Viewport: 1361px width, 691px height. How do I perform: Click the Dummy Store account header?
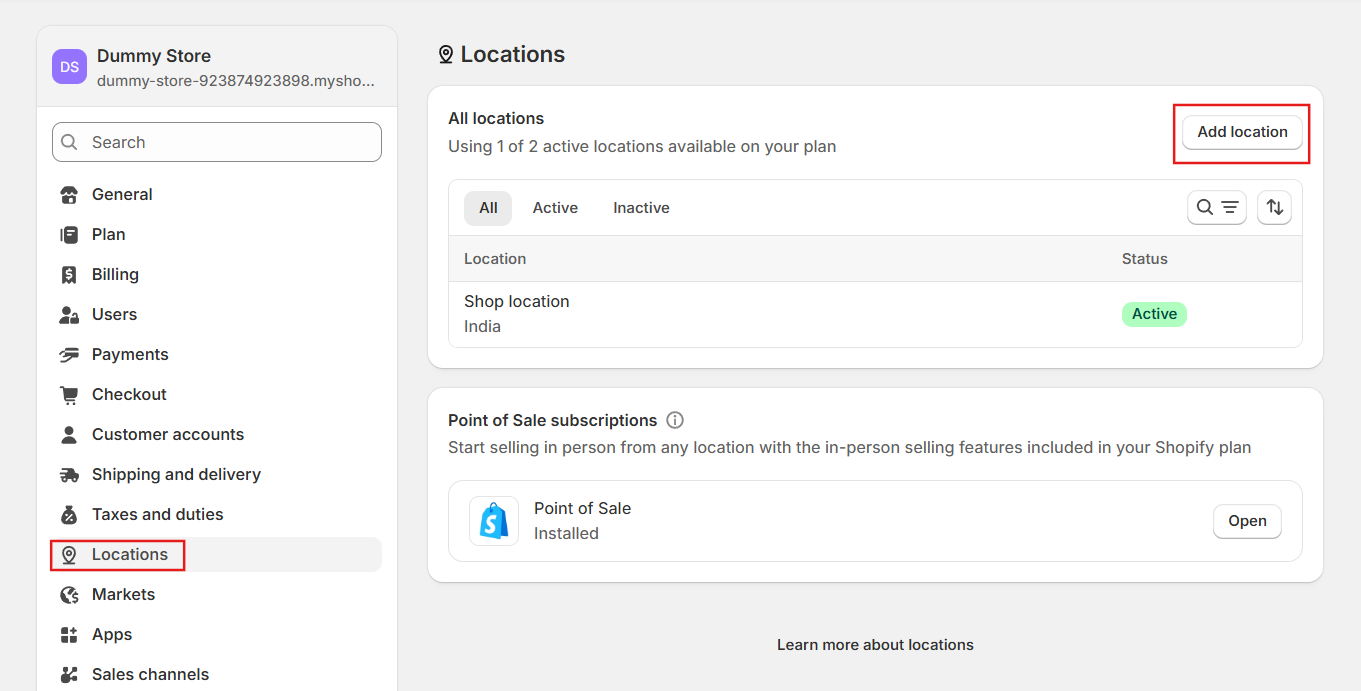tap(216, 67)
